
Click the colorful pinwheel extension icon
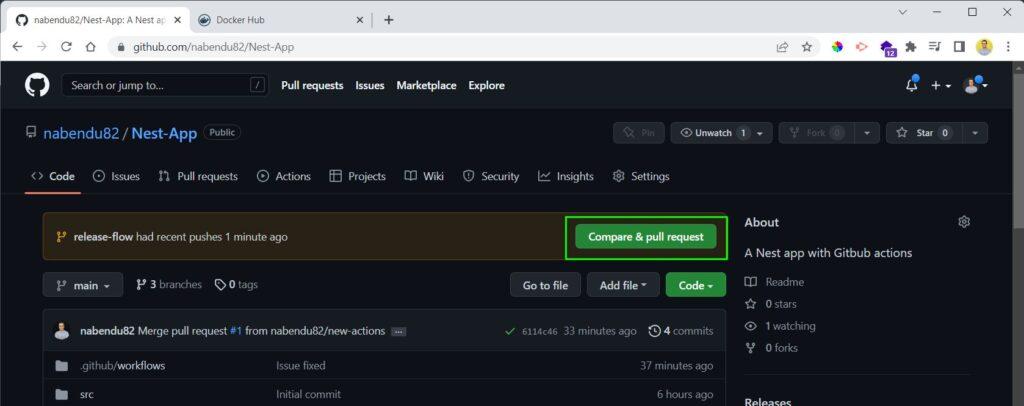[x=837, y=47]
